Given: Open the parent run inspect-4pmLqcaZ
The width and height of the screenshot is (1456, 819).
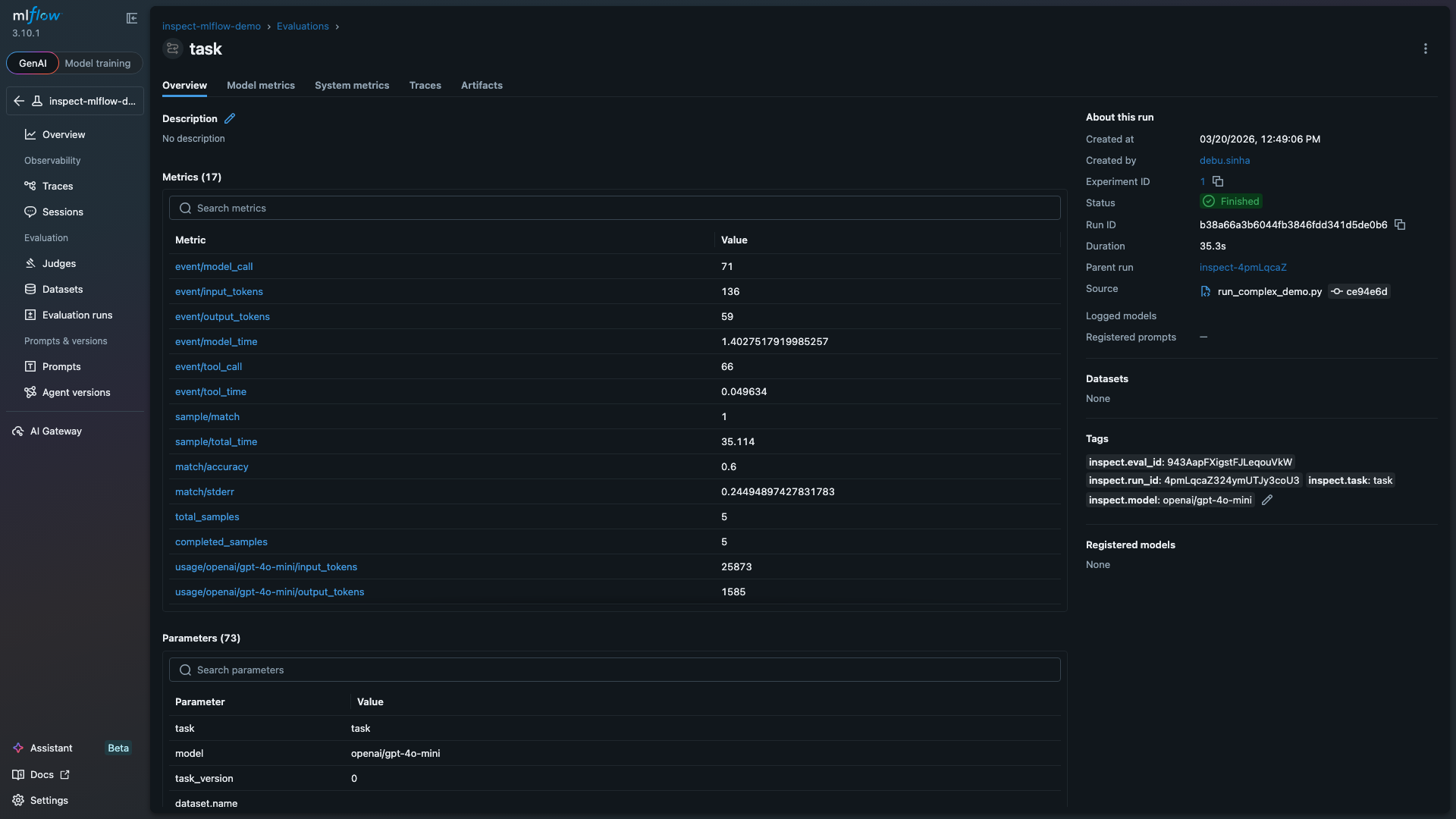Looking at the screenshot, I should point(1243,267).
